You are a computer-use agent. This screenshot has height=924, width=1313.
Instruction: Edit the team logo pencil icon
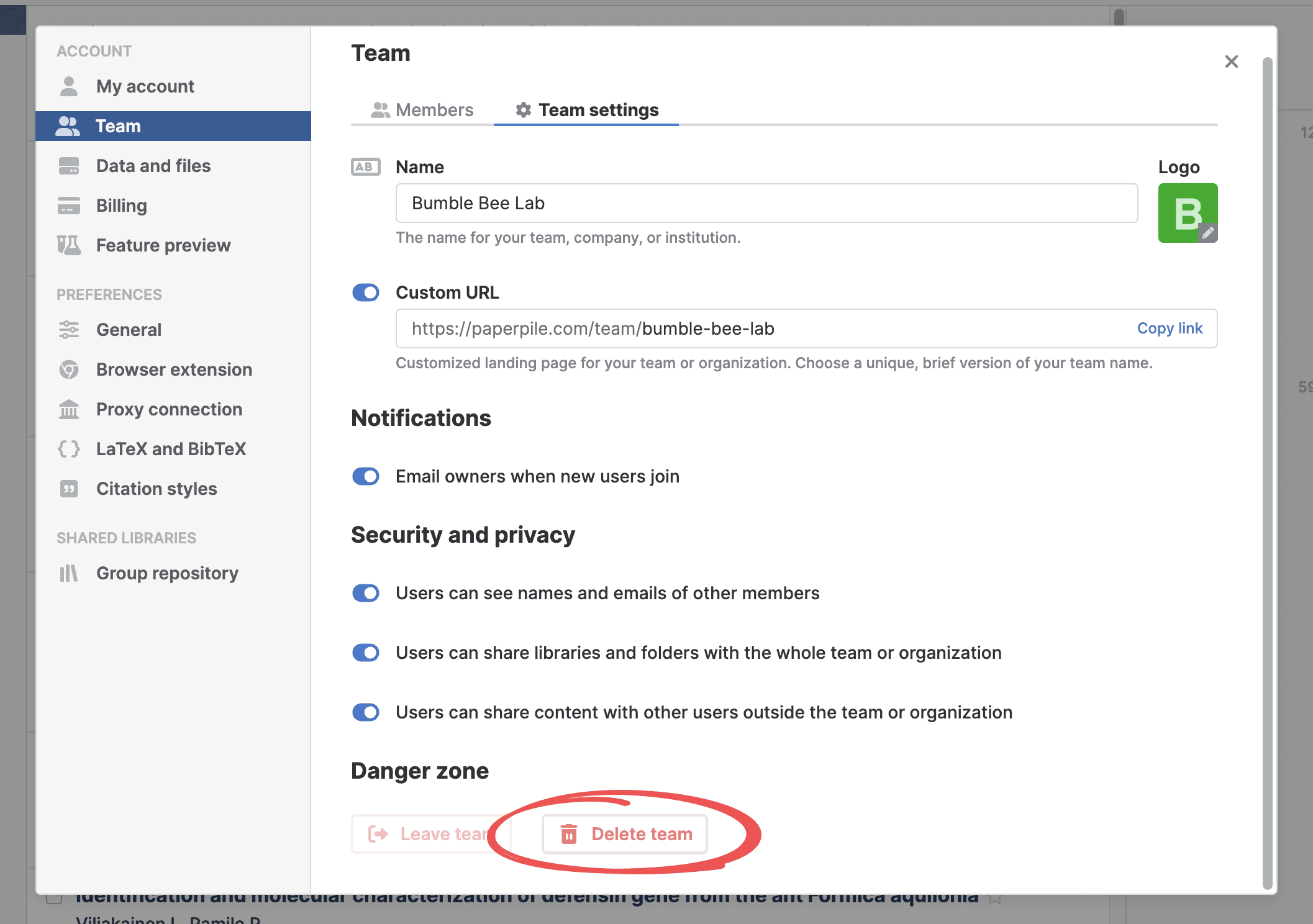1207,233
